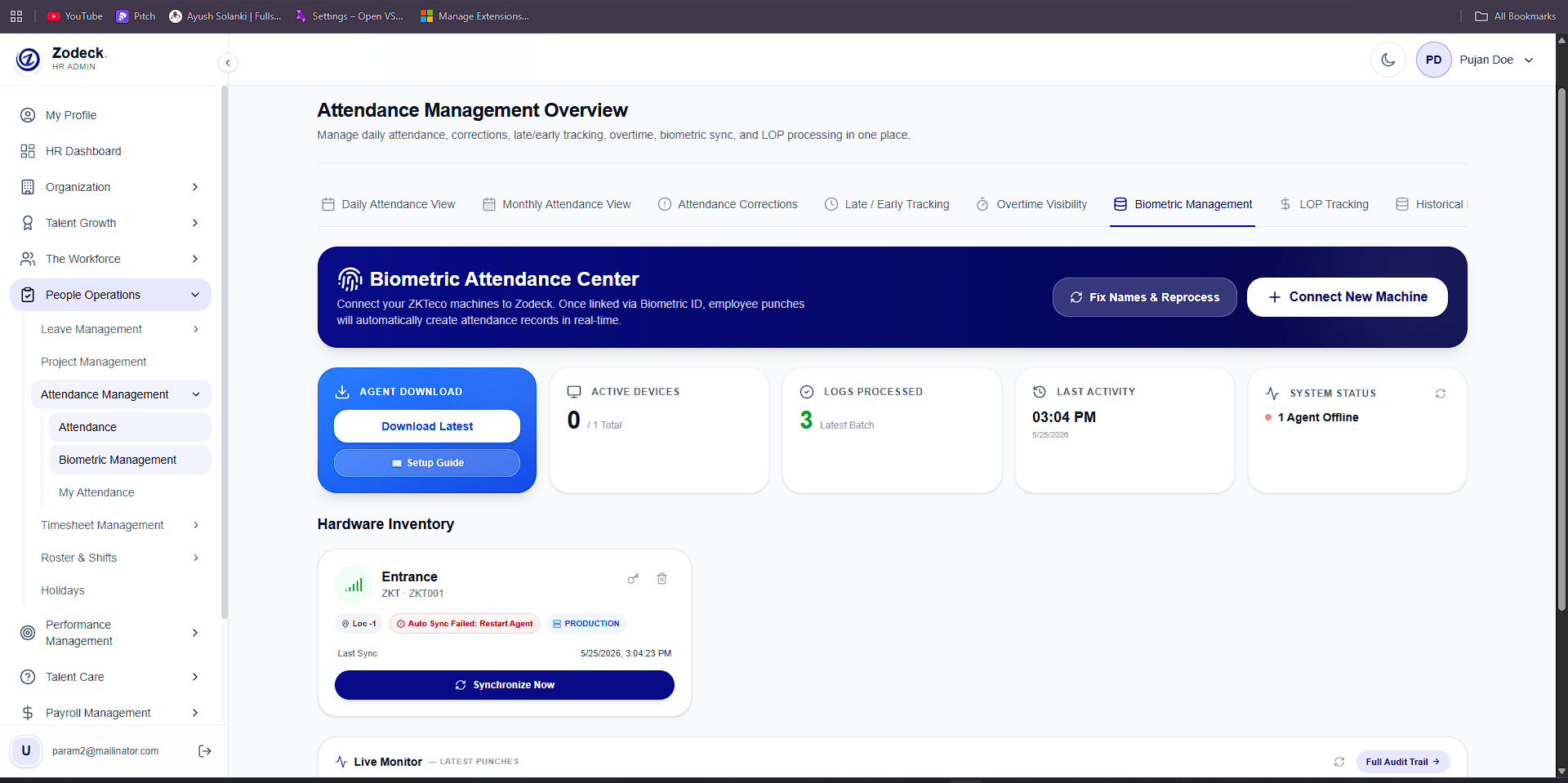The image size is (1568, 783).
Task: Switch to Monthly Attendance View tab
Action: pyautogui.click(x=557, y=204)
